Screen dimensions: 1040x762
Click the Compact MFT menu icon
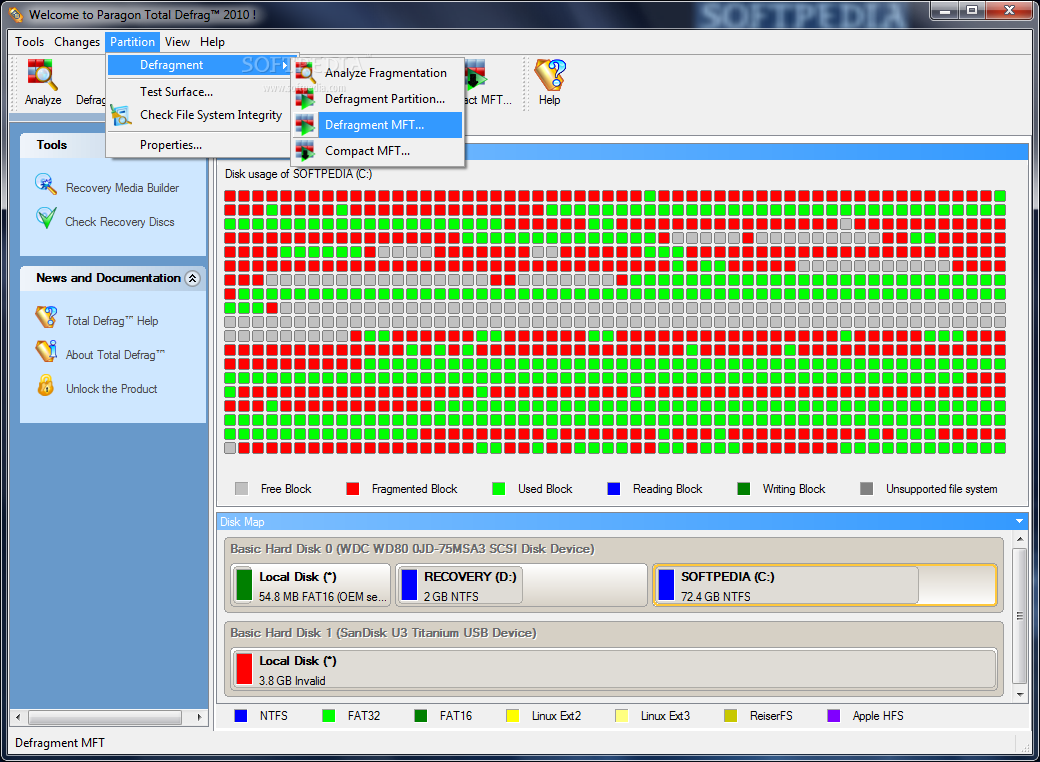point(305,151)
